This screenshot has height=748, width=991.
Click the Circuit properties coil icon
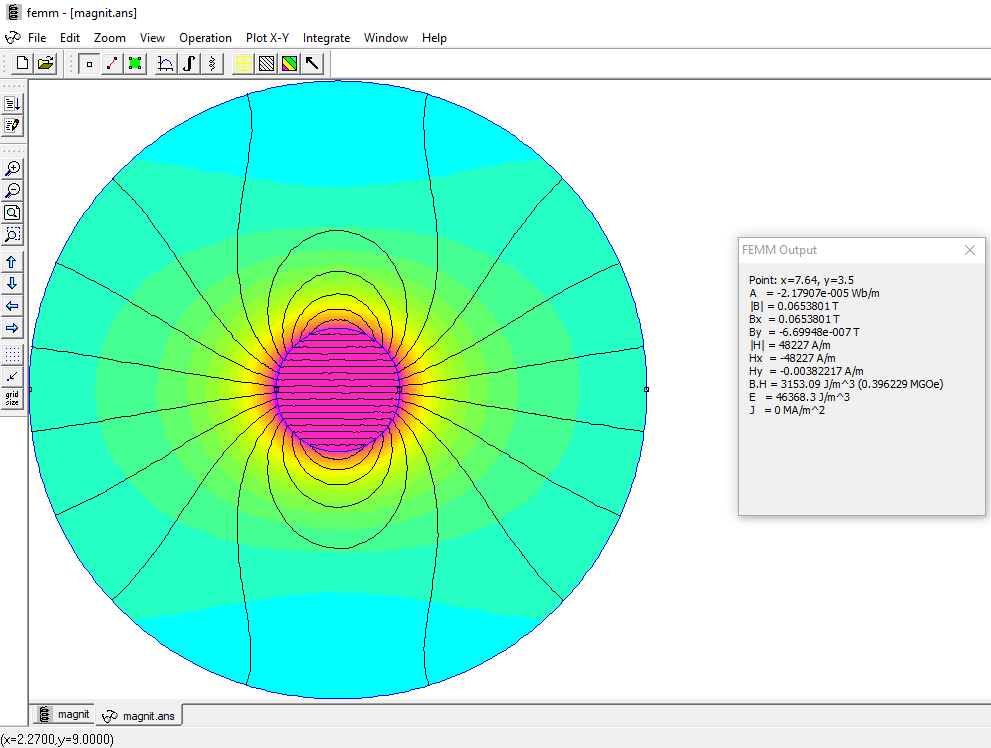coord(211,64)
